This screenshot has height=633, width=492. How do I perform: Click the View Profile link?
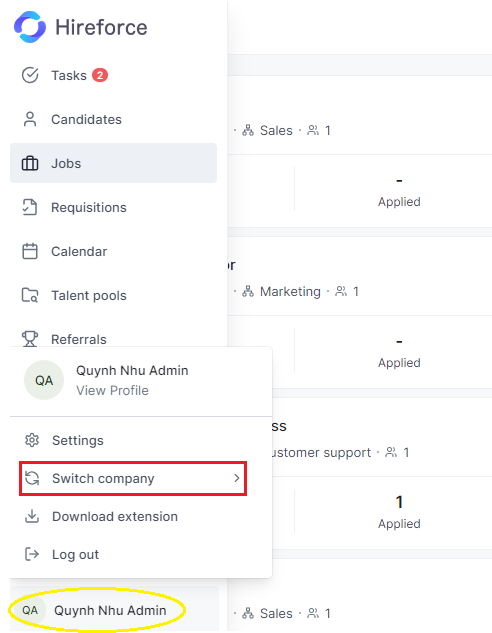tap(112, 390)
